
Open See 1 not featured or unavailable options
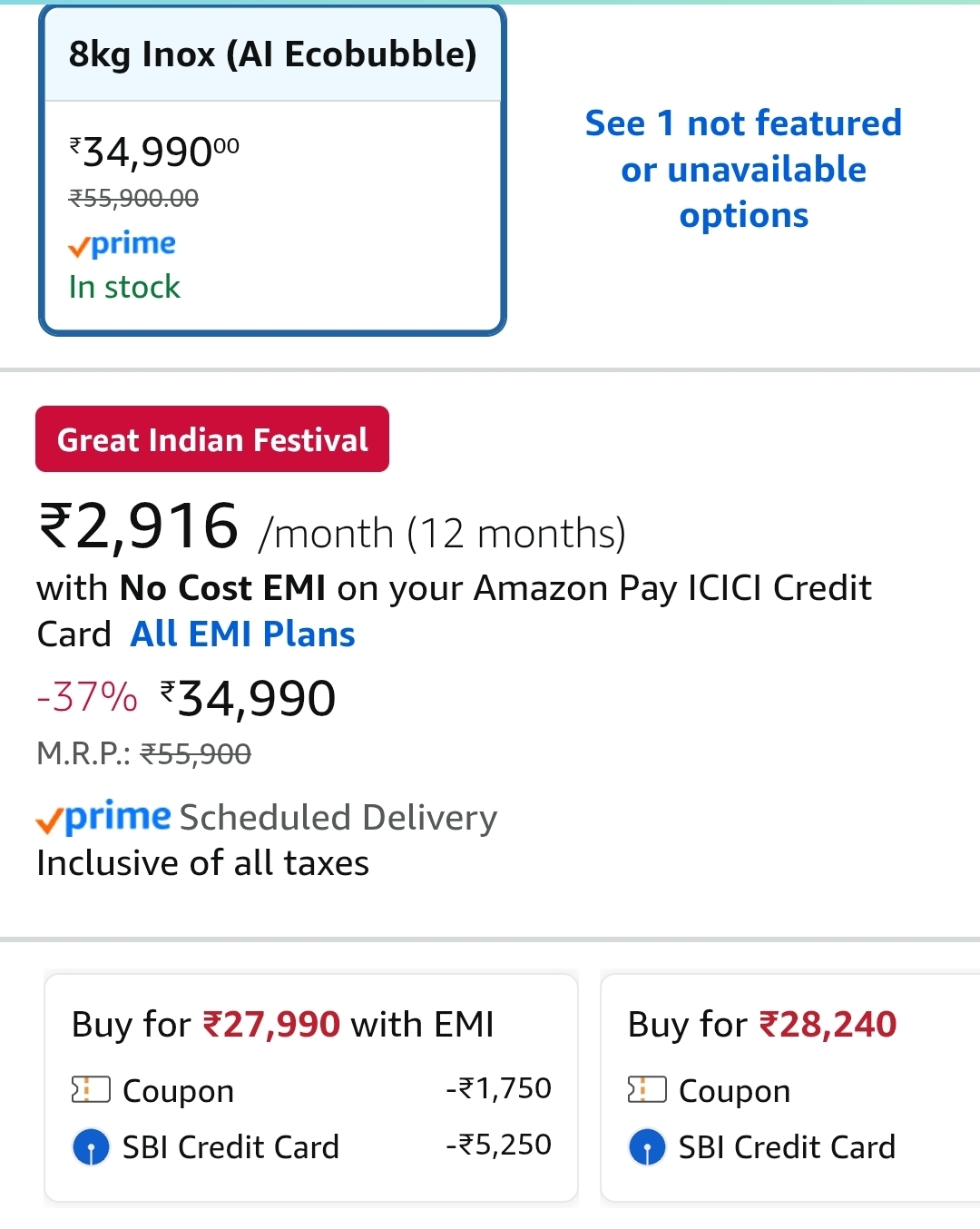click(x=743, y=169)
